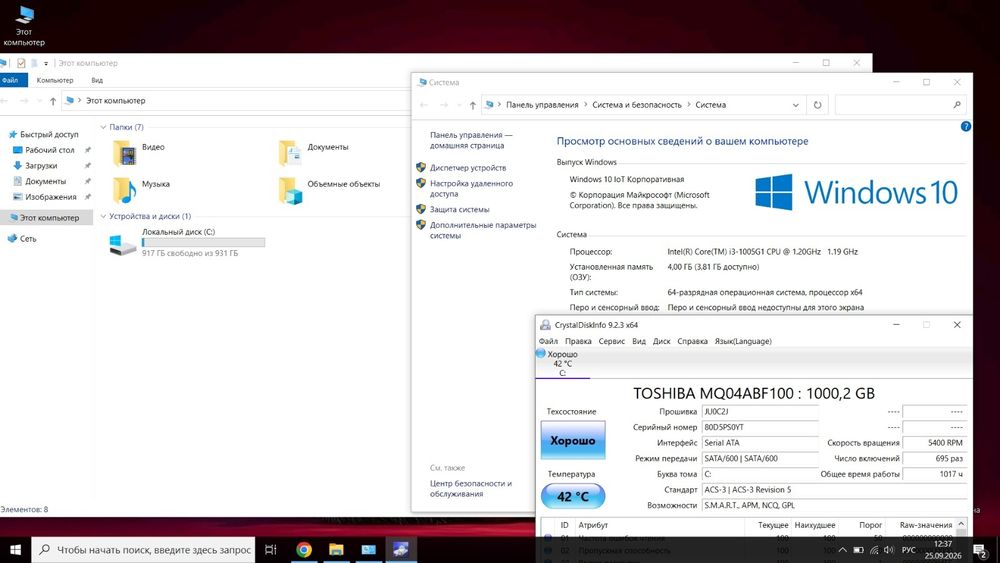Click Properties checkmark icon in Explorer title bar
Screen dimensions: 1000x563
coord(21,63)
